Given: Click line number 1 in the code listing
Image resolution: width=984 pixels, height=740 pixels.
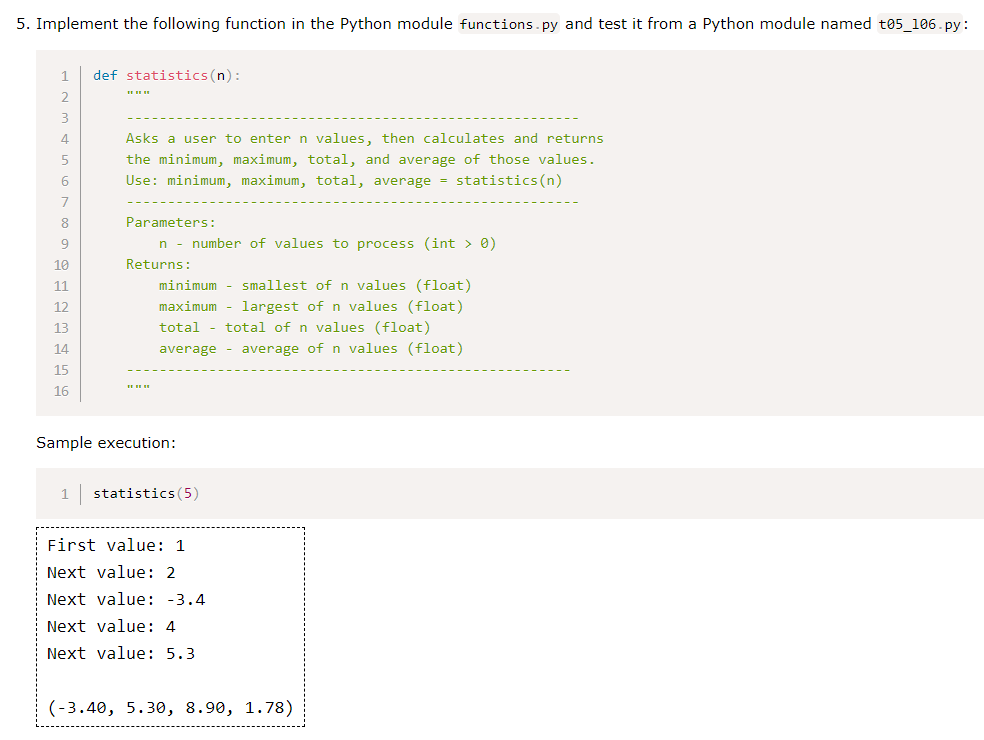Looking at the screenshot, I should pos(64,75).
